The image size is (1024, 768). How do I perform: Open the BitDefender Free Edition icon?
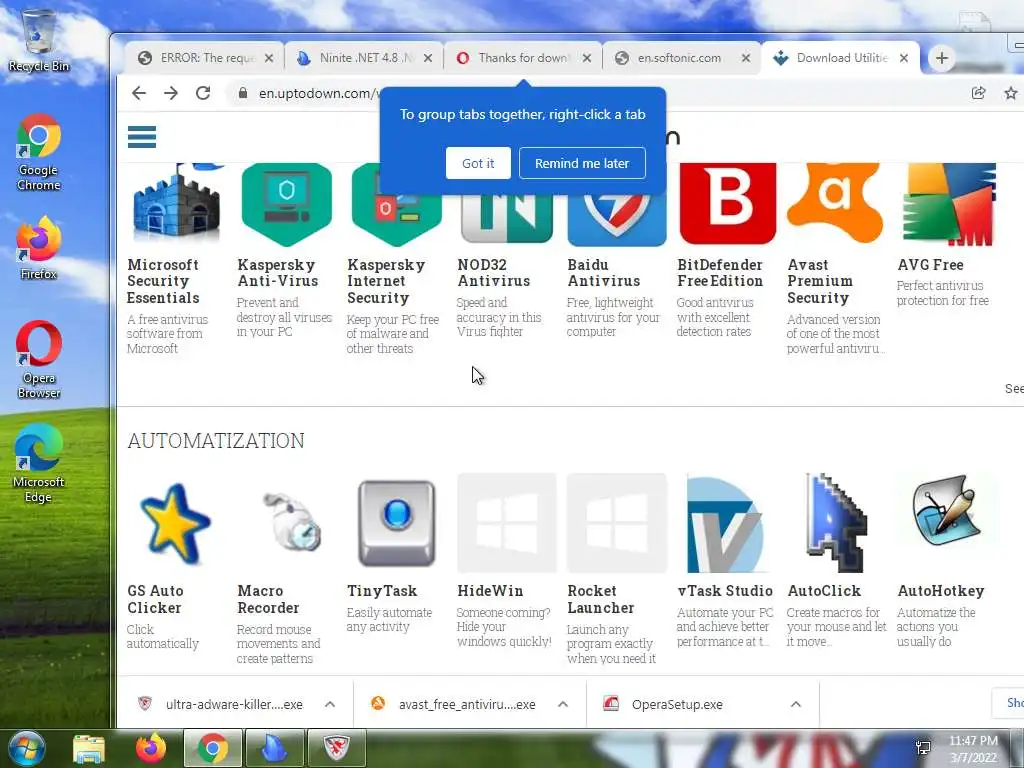[728, 203]
